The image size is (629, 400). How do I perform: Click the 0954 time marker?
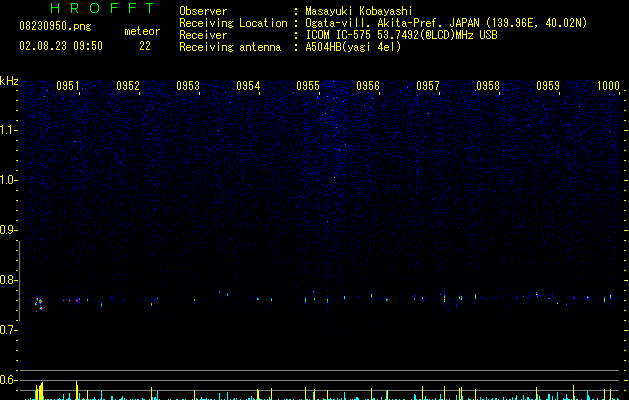coord(248,86)
